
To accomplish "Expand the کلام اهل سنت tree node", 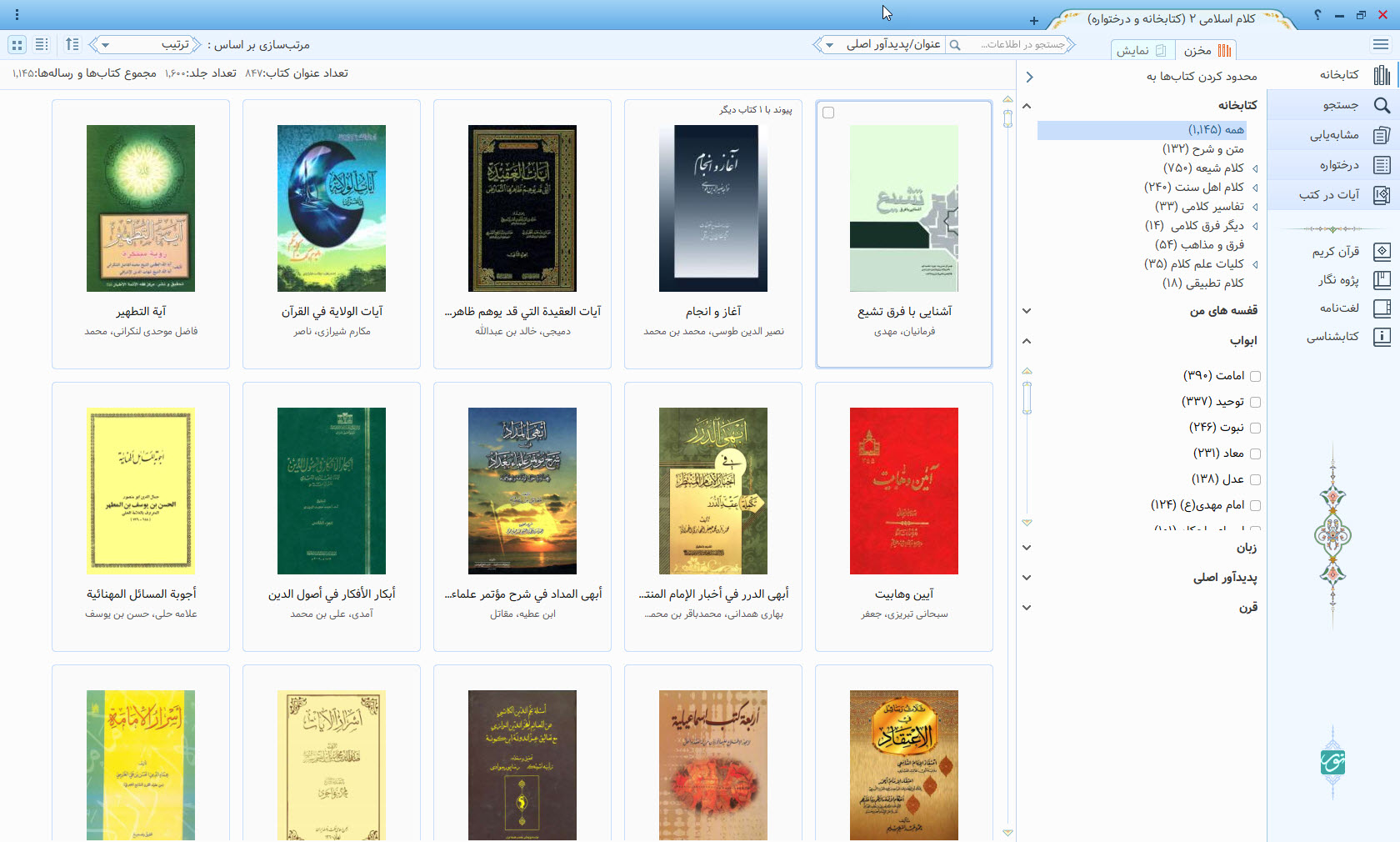I will point(1255,188).
